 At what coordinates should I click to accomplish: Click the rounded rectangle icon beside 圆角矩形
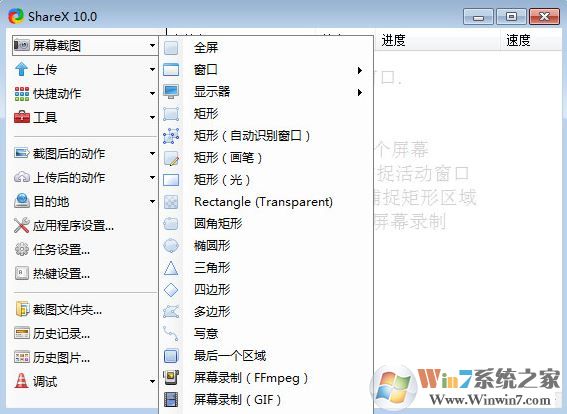tap(171, 224)
